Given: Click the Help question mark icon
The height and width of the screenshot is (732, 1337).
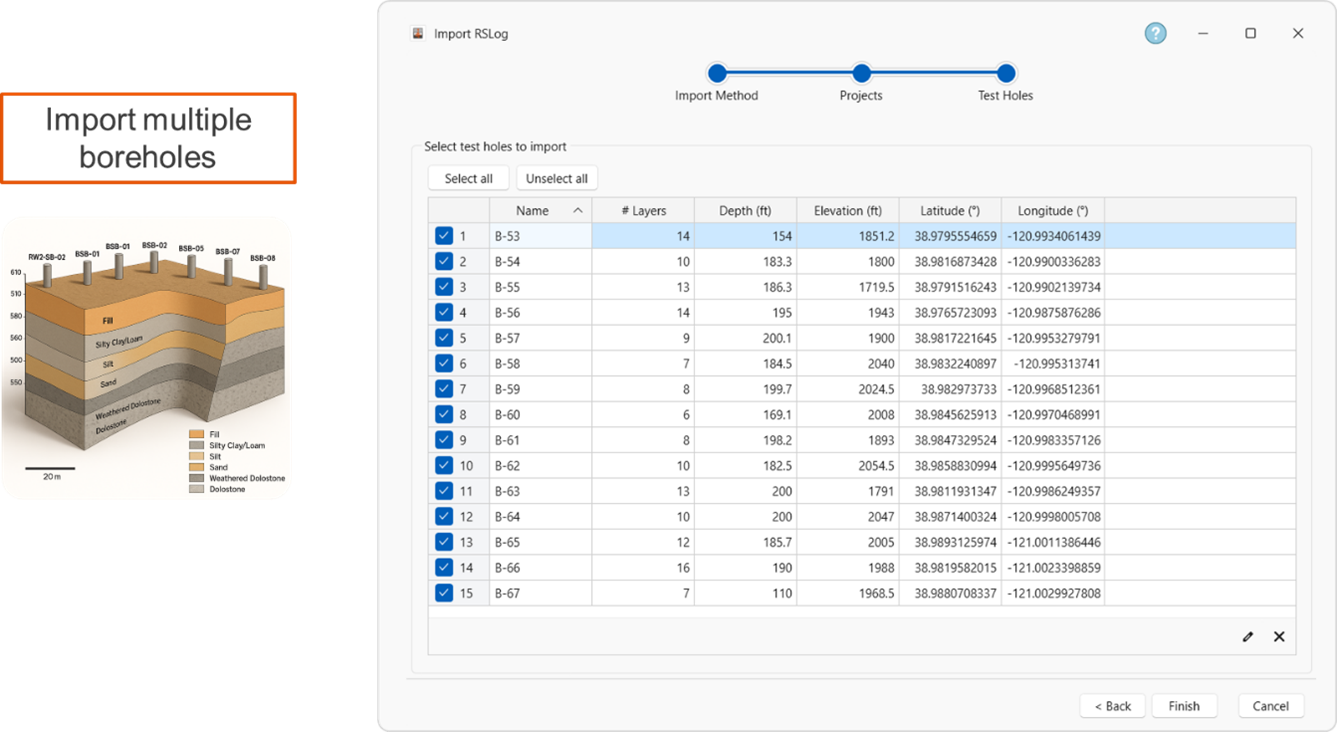Looking at the screenshot, I should [x=1155, y=33].
